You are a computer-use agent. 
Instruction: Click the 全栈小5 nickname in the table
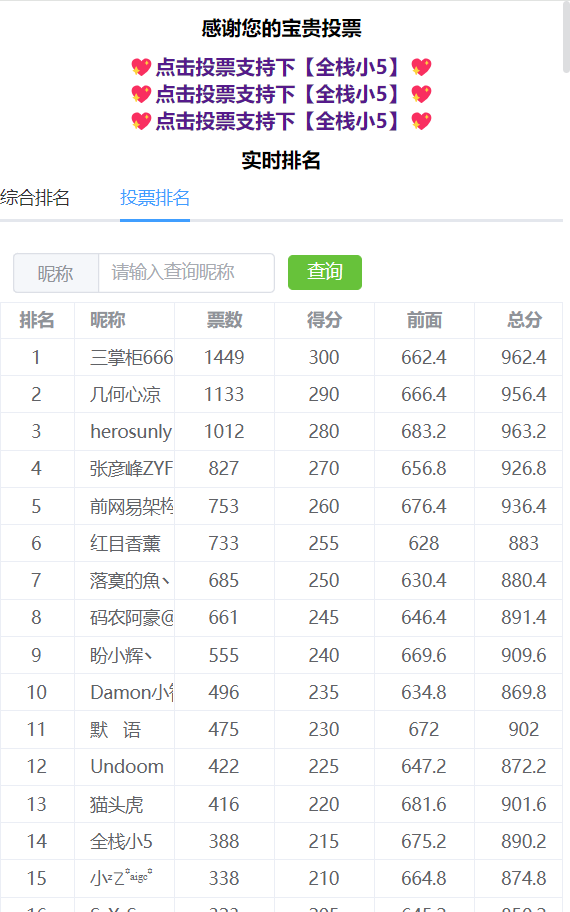click(x=121, y=841)
